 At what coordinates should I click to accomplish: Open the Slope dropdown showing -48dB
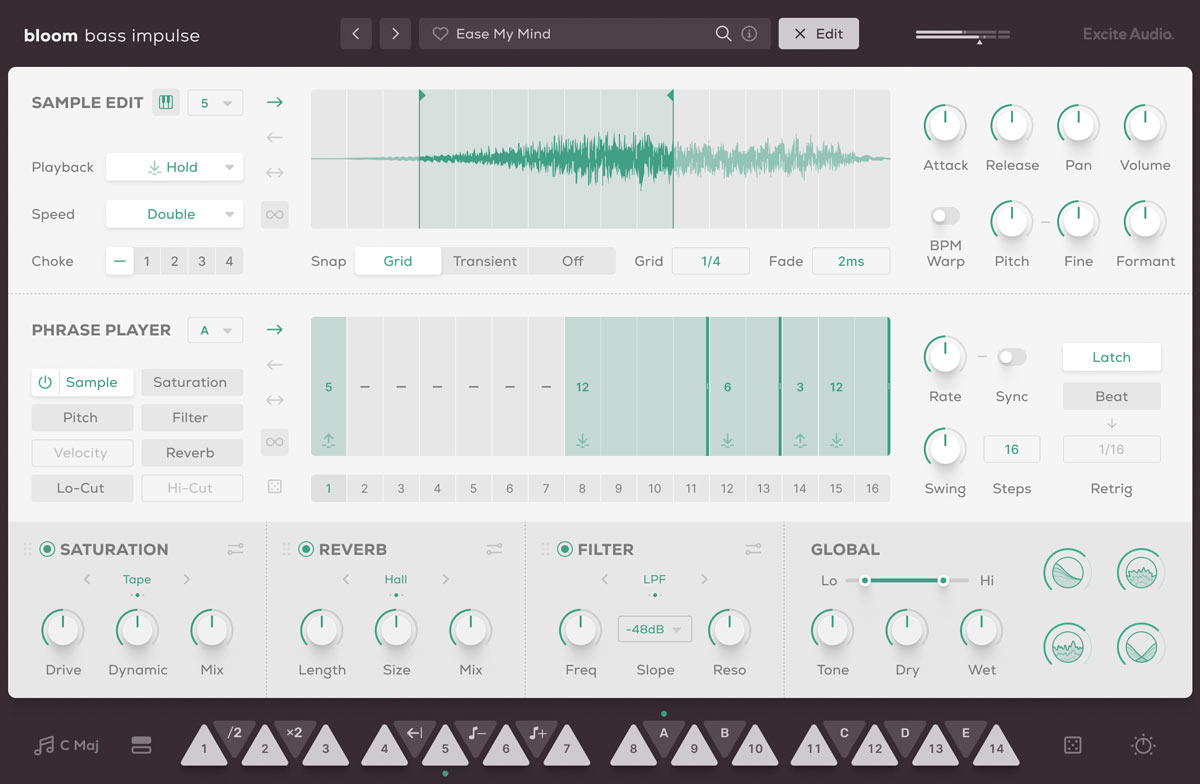tap(655, 628)
